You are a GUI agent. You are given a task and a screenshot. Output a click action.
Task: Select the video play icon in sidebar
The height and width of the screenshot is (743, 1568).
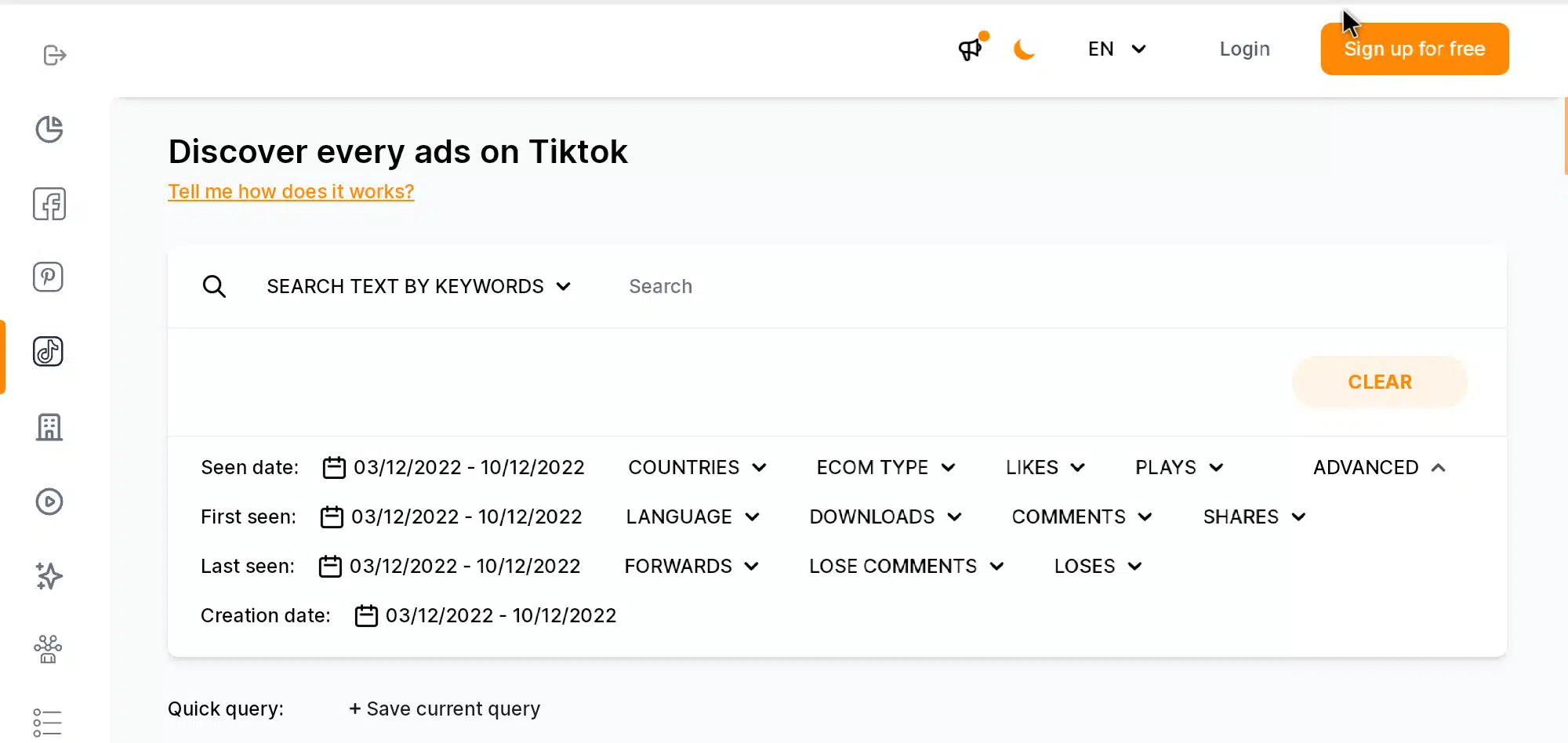[49, 502]
